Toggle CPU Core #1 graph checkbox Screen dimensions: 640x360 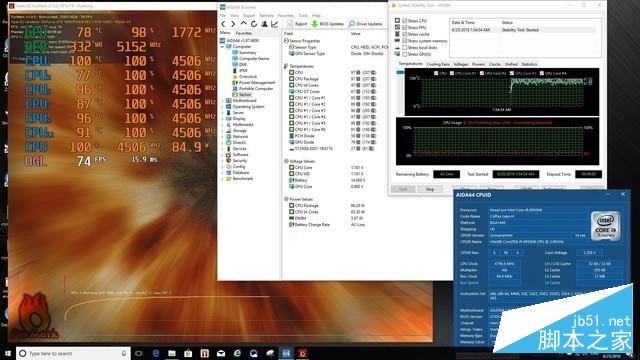[x=452, y=73]
